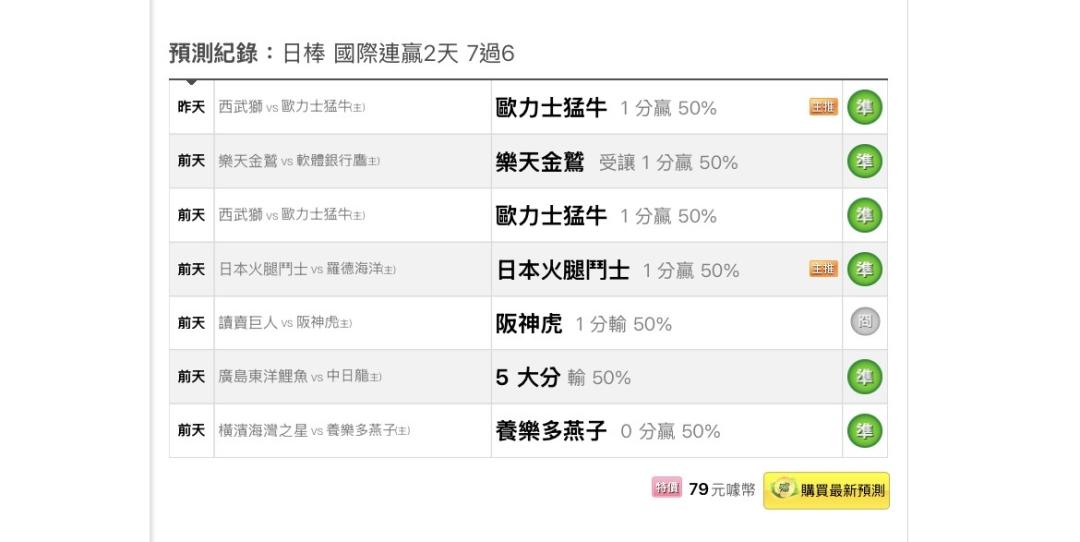Open the 日本火腿鬥士 vs 羅德海洋 matchup
Image resolution: width=1080 pixels, height=542 pixels.
(307, 270)
